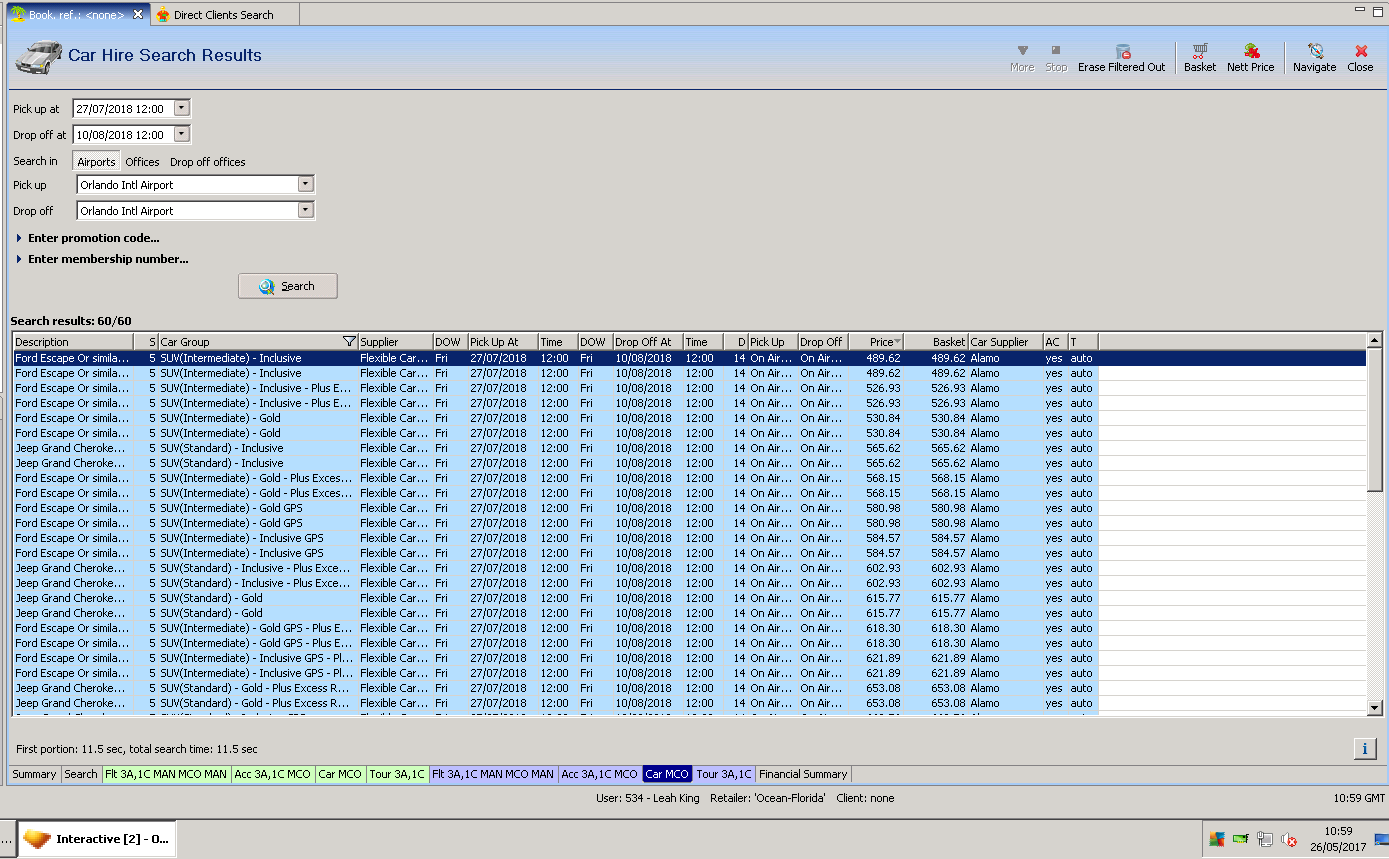This screenshot has width=1389, height=859.
Task: Open the Pick up airport dropdown
Action: point(306,185)
